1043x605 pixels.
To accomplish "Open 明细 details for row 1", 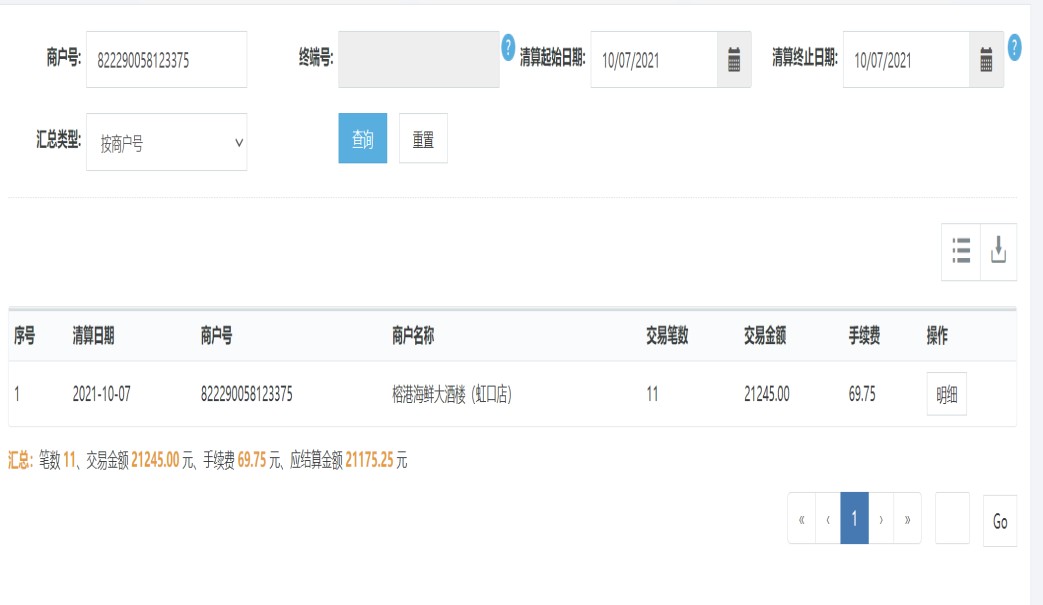I will coord(946,394).
